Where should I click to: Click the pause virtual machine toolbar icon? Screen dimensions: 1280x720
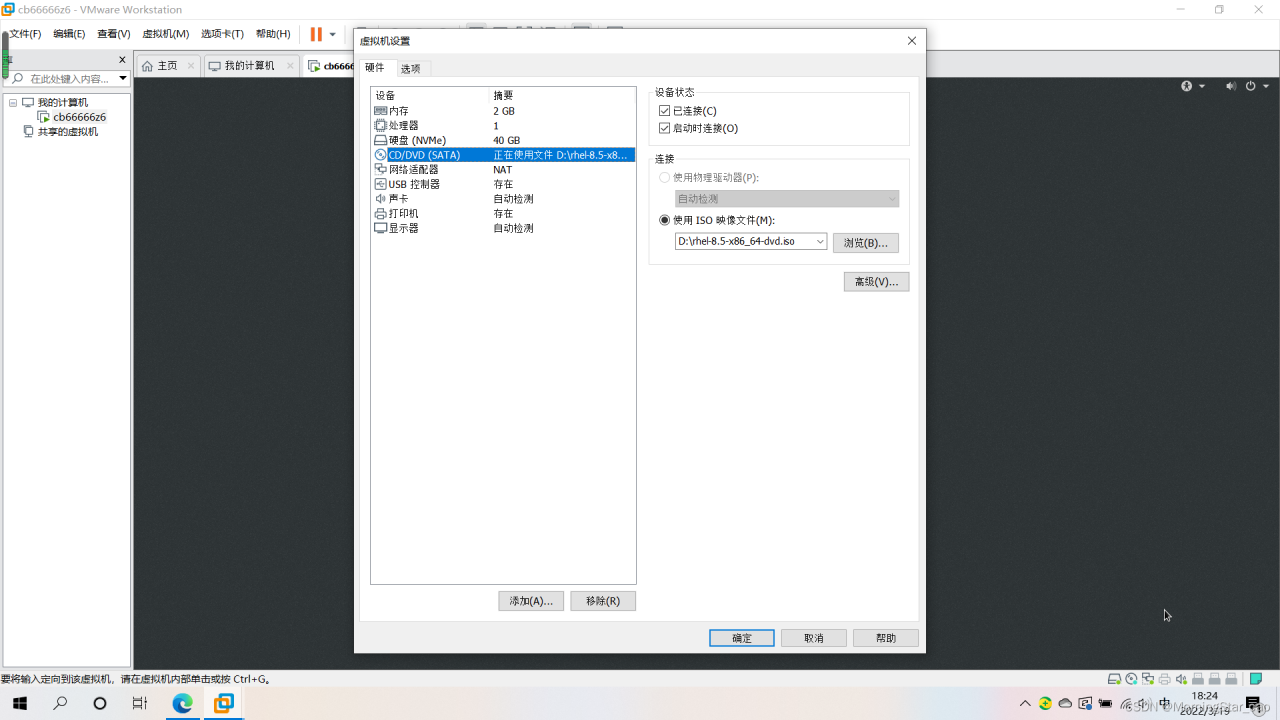pos(316,34)
